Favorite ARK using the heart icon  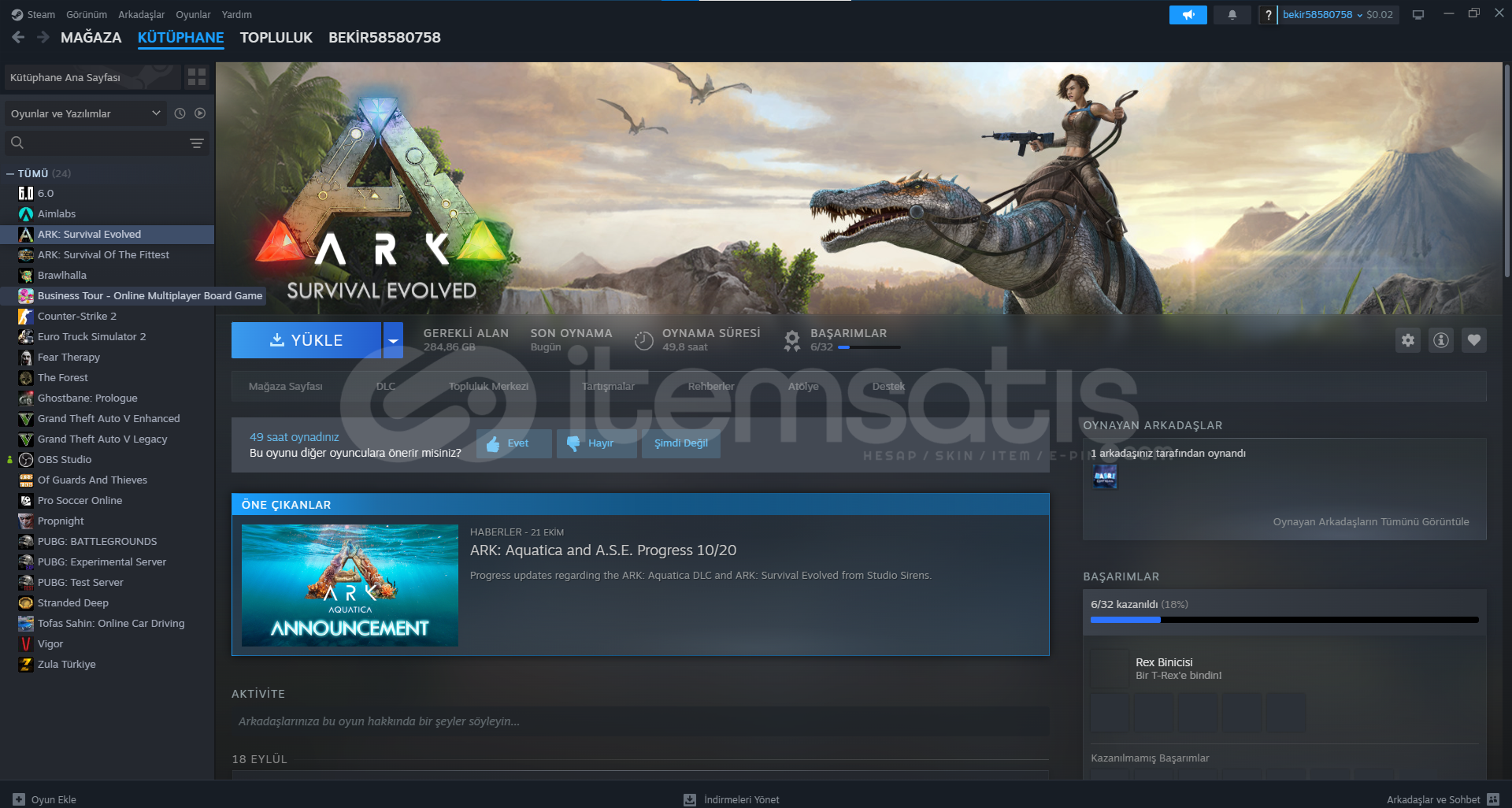click(x=1474, y=340)
